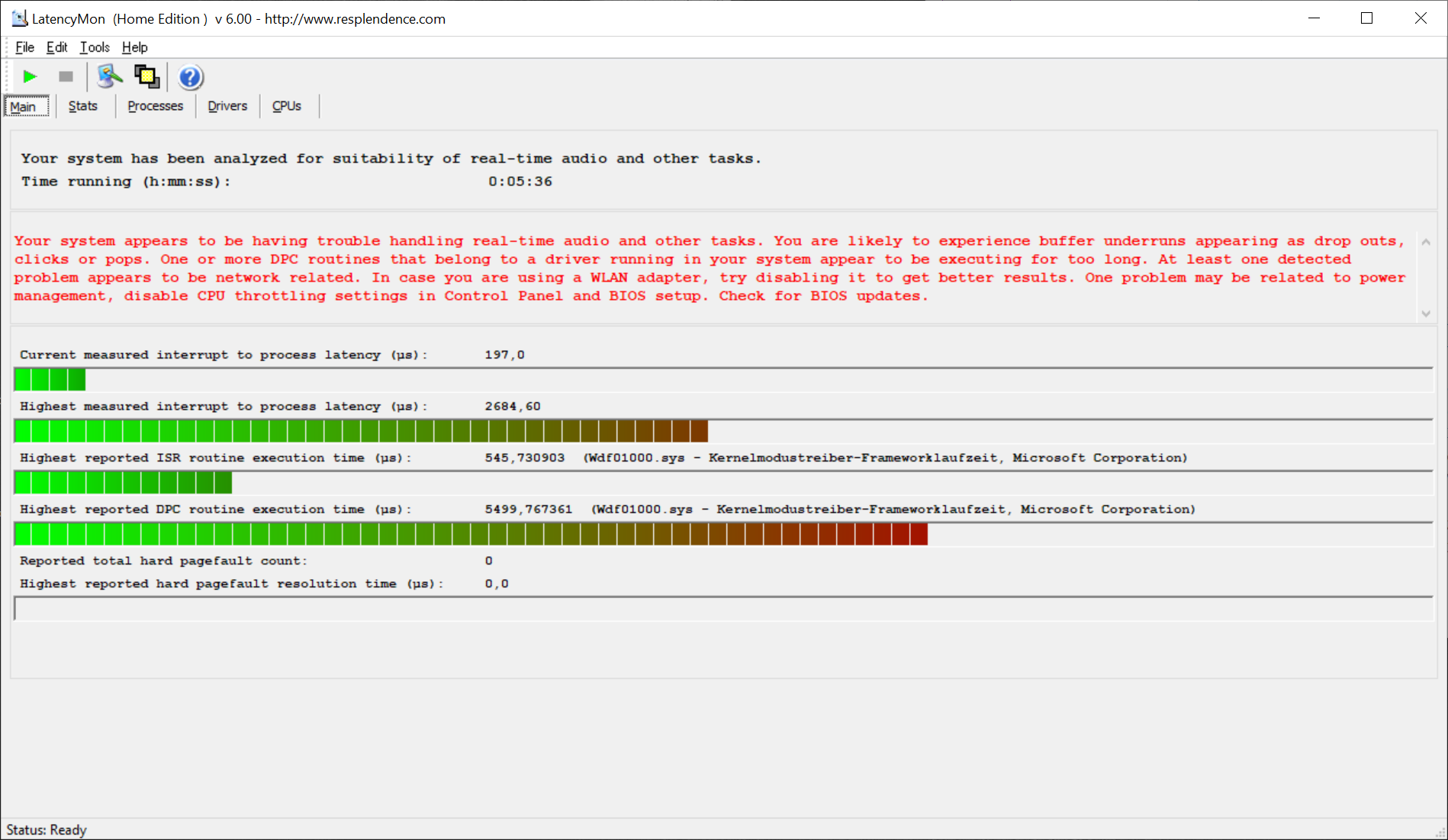Image resolution: width=1448 pixels, height=840 pixels.
Task: Select the time running value 0:05:36
Action: click(520, 182)
